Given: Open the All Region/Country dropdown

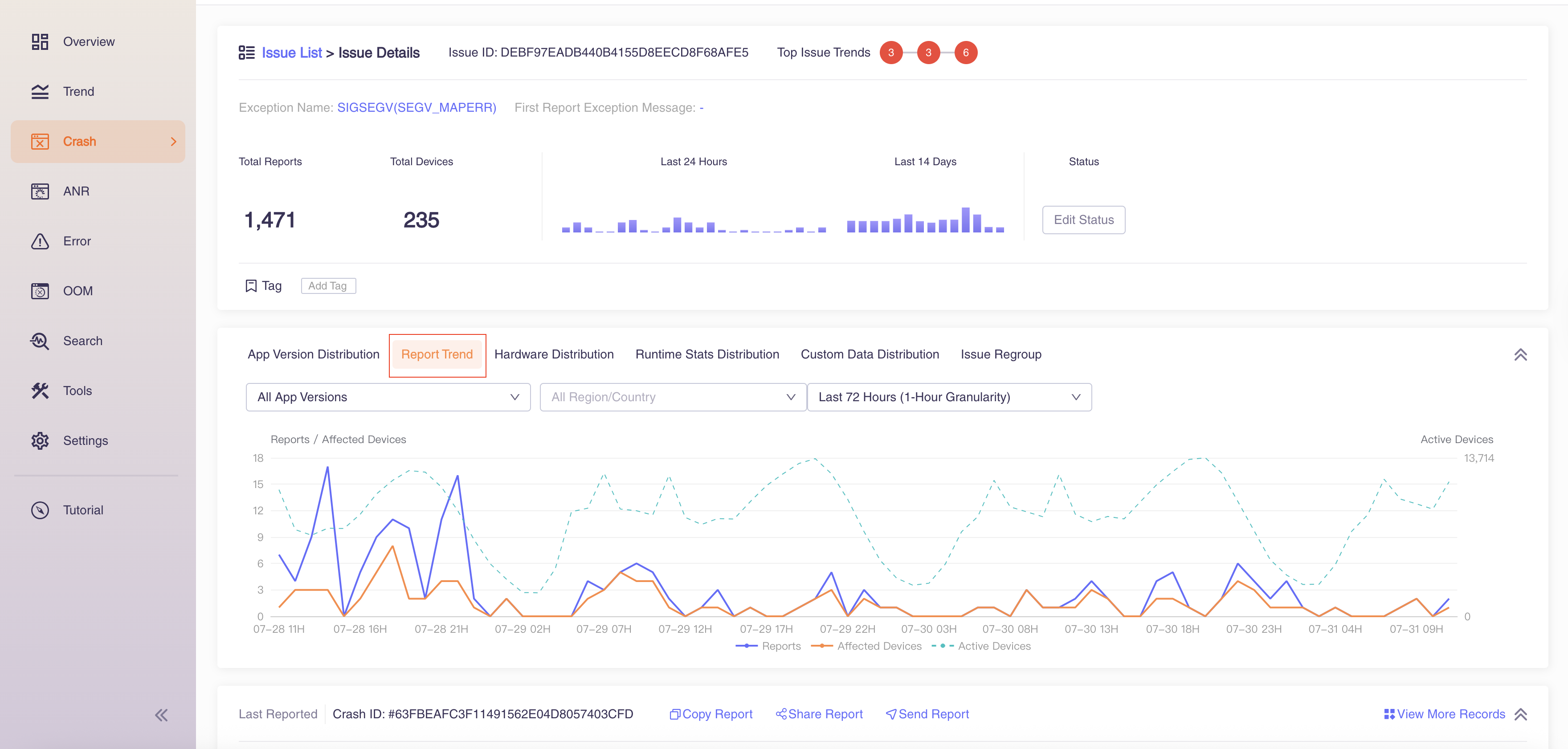Looking at the screenshot, I should tap(673, 397).
